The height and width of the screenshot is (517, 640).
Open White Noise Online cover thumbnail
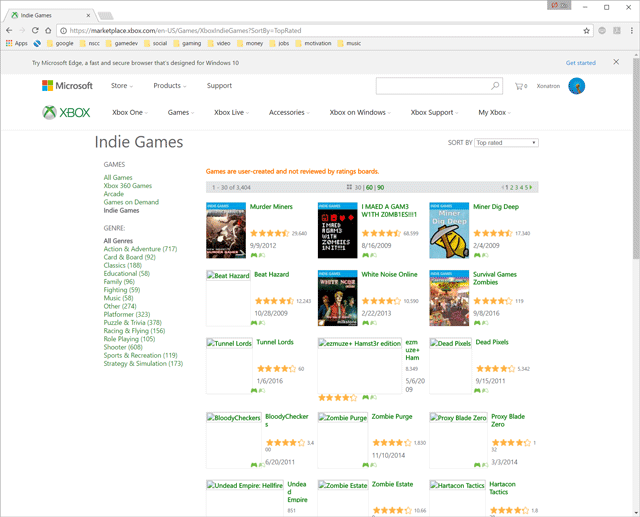(338, 298)
